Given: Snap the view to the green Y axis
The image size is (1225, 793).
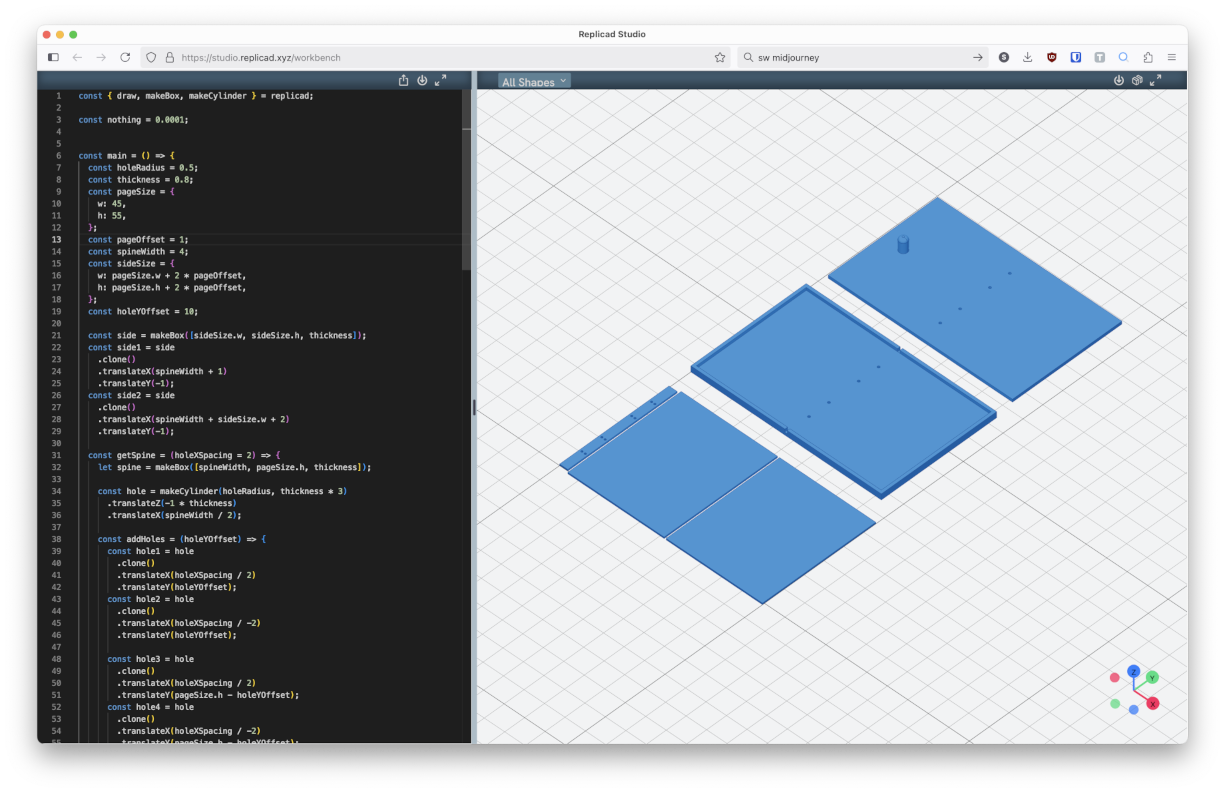Looking at the screenshot, I should [1152, 678].
